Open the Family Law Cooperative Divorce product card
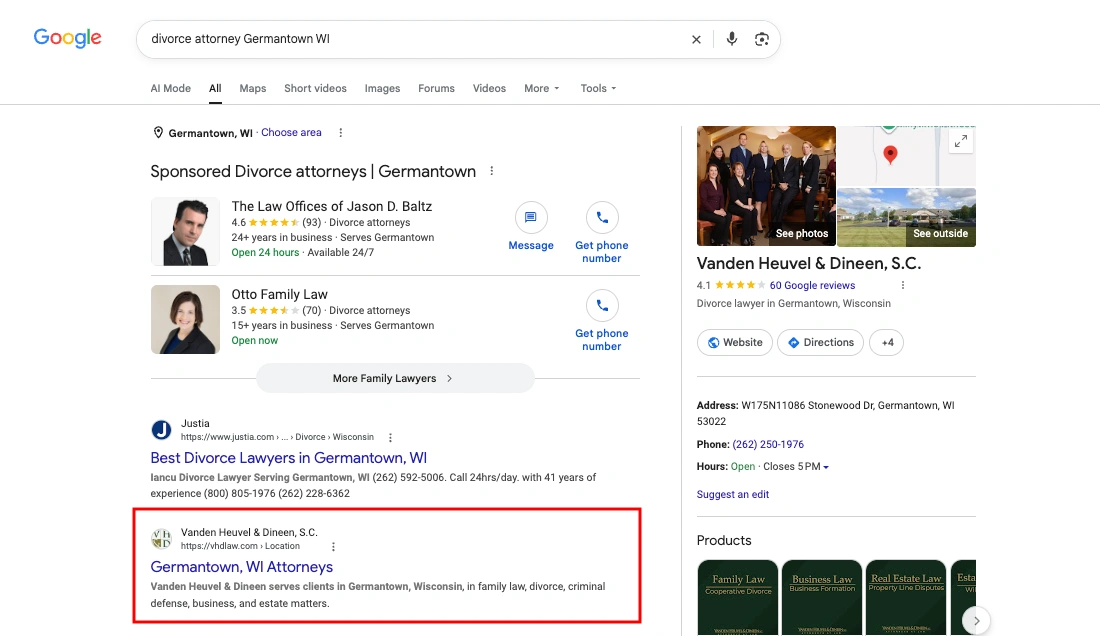The width and height of the screenshot is (1100, 636). click(x=738, y=597)
